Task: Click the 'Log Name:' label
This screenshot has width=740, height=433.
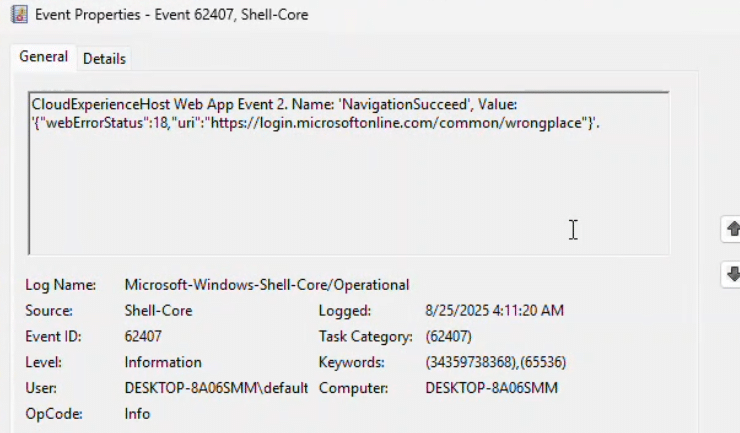Action: point(60,285)
